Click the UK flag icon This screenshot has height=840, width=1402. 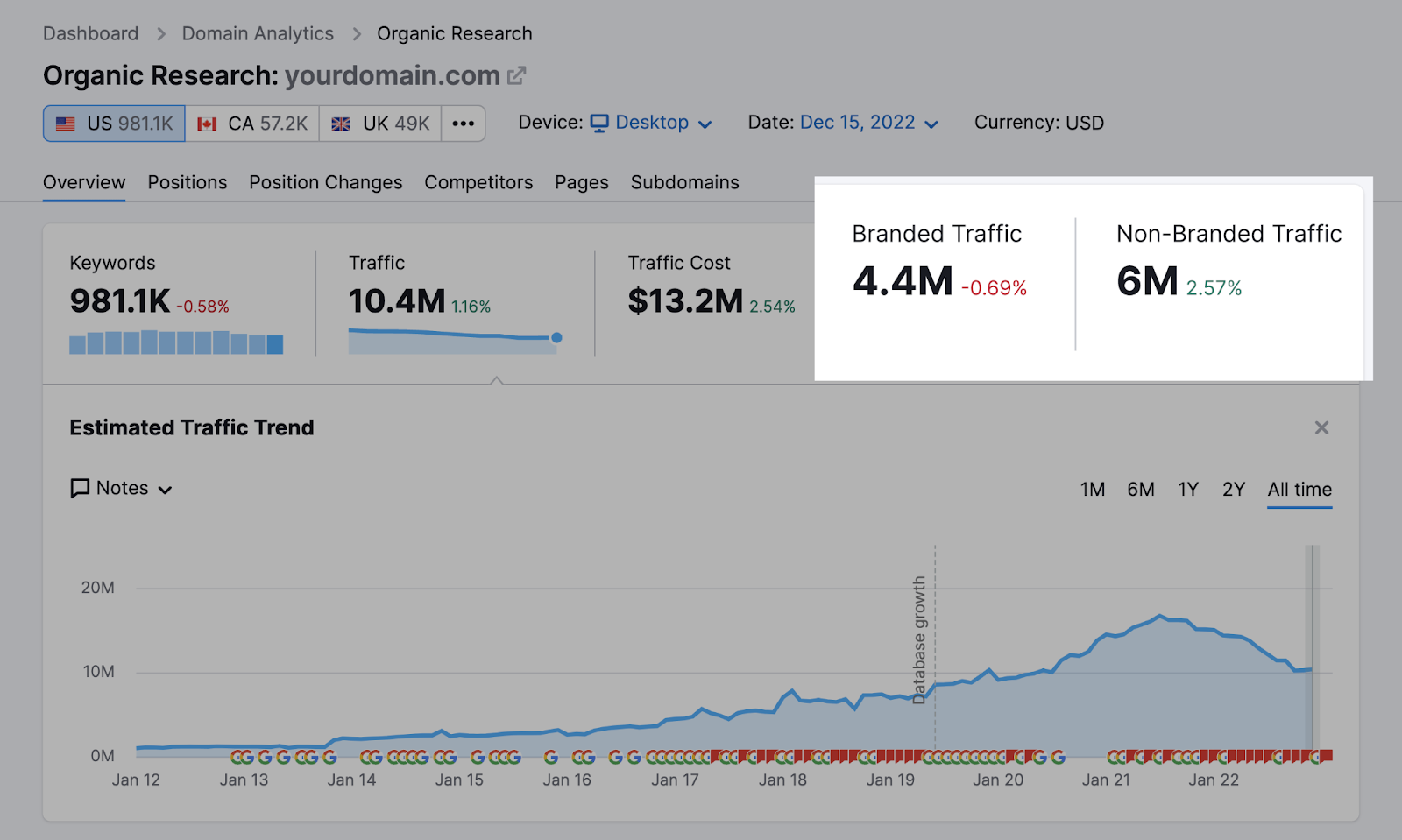coord(341,124)
